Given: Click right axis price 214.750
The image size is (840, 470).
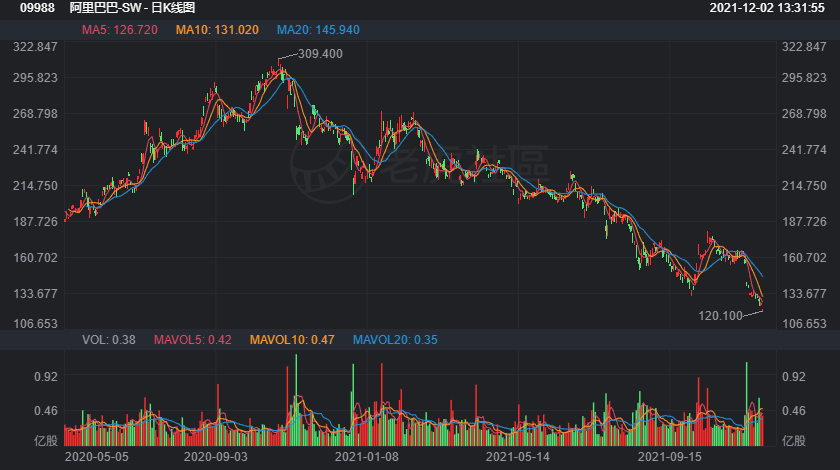Looking at the screenshot, I should click(804, 186).
